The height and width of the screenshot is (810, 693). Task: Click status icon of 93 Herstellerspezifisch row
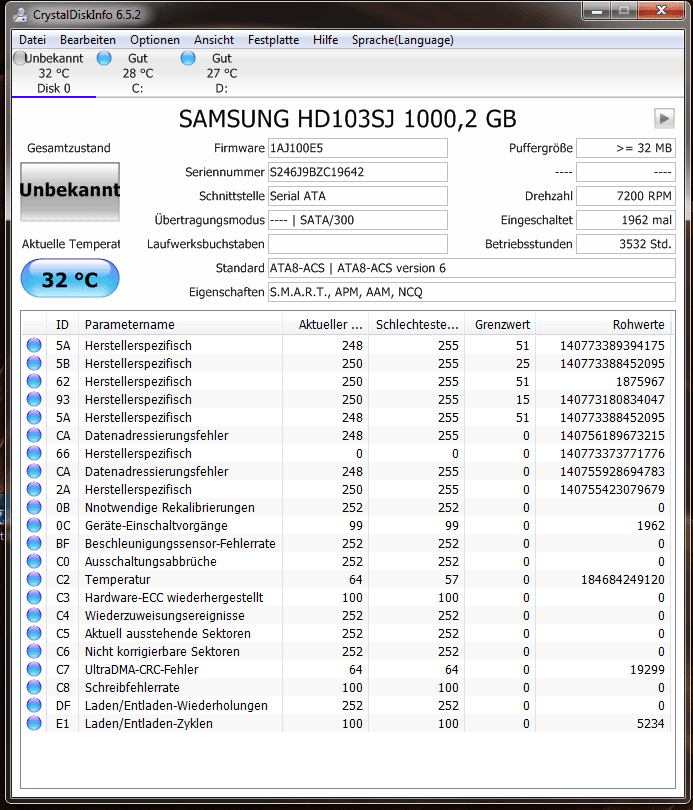[34, 399]
